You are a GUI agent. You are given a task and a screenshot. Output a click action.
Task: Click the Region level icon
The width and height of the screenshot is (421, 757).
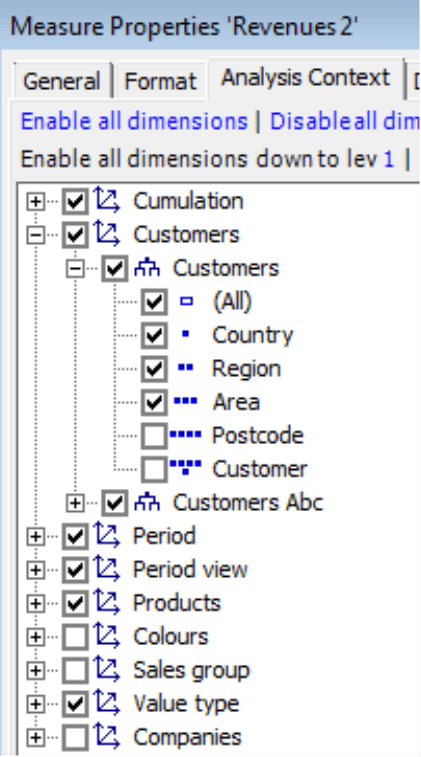pos(185,368)
